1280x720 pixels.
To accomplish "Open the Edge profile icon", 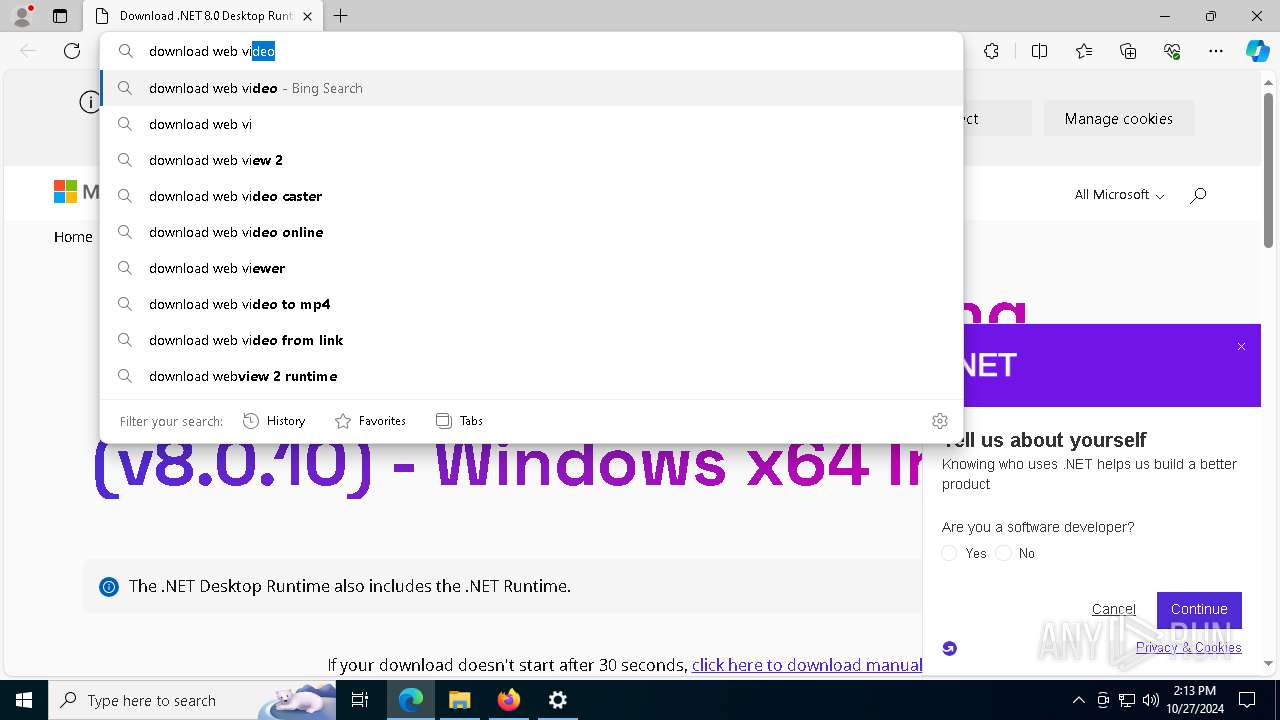I will pos(22,16).
